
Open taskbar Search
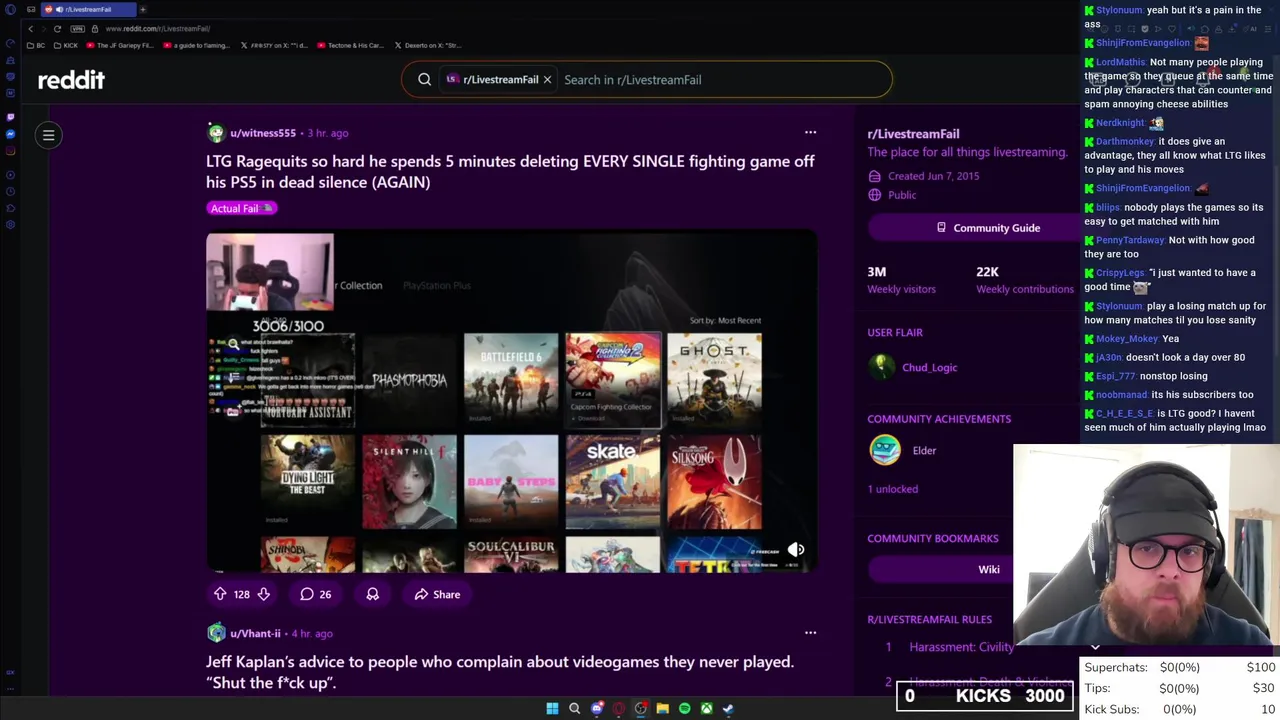click(x=574, y=708)
